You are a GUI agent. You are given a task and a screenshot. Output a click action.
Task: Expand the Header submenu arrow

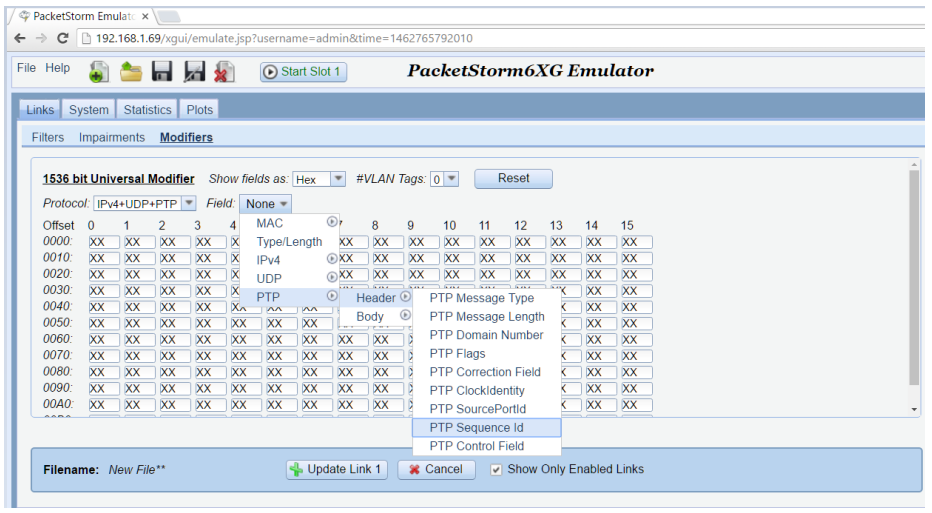tap(405, 297)
